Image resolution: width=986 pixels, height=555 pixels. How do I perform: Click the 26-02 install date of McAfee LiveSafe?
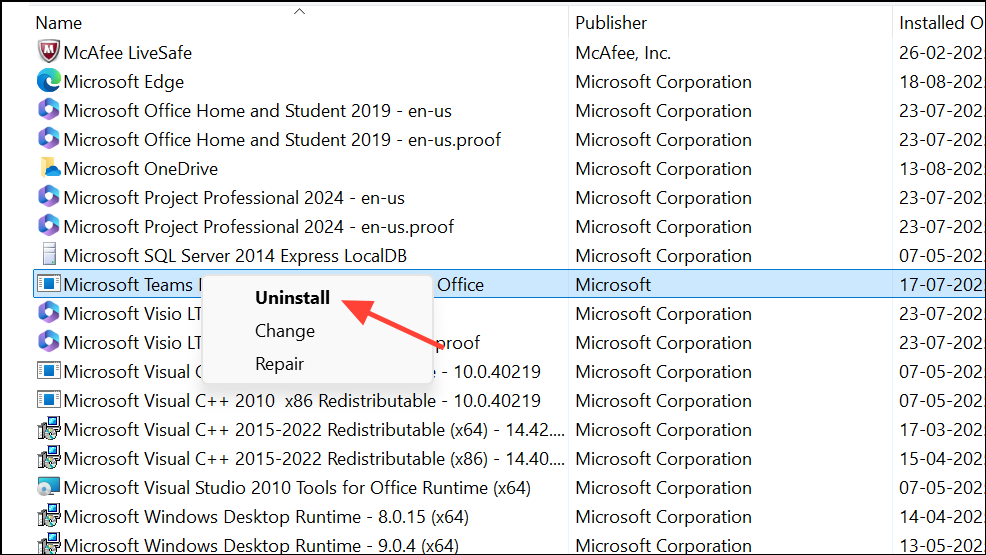click(x=941, y=52)
